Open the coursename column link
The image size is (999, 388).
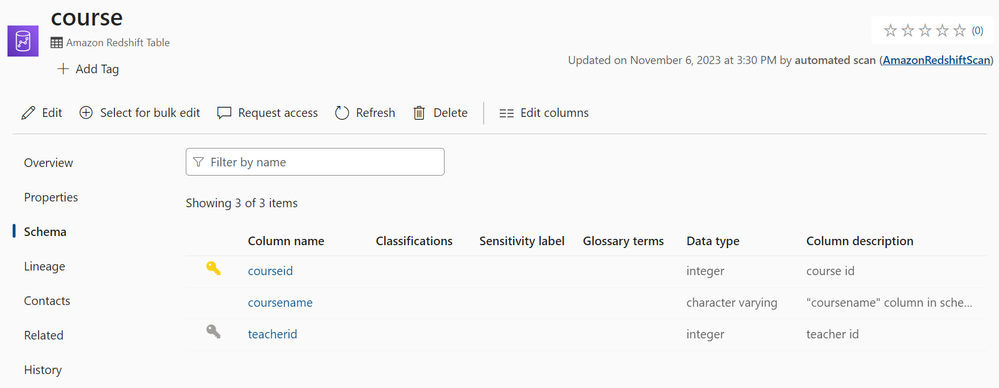coord(280,303)
